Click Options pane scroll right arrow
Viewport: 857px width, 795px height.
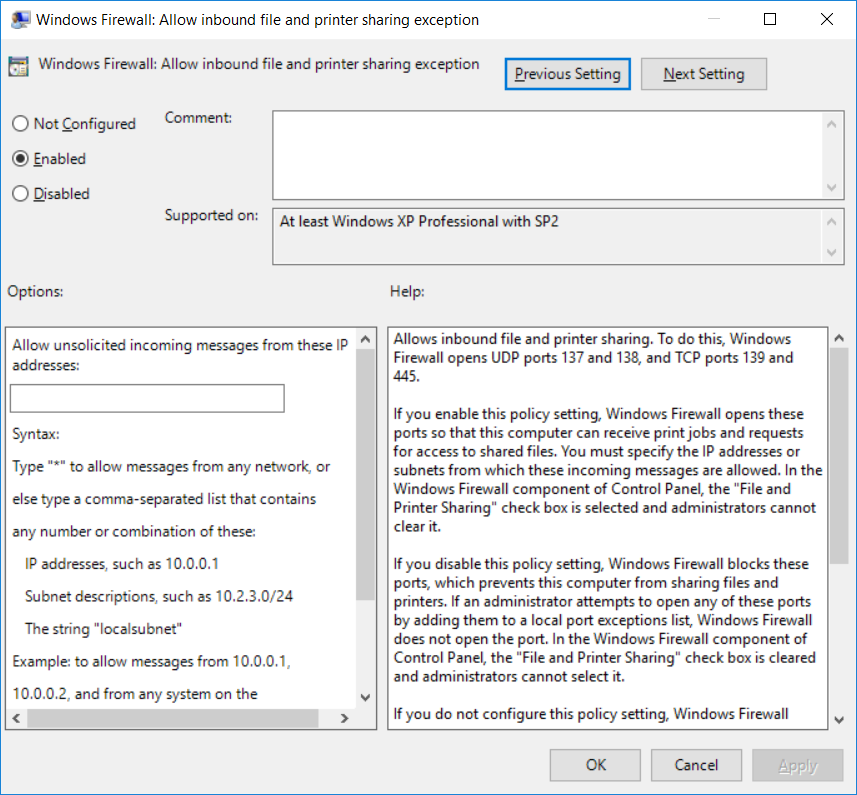tap(344, 718)
